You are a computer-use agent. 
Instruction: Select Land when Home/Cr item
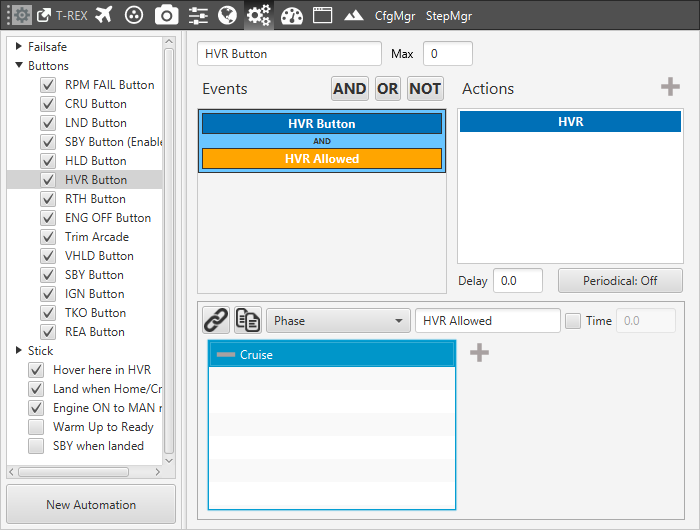(x=107, y=389)
